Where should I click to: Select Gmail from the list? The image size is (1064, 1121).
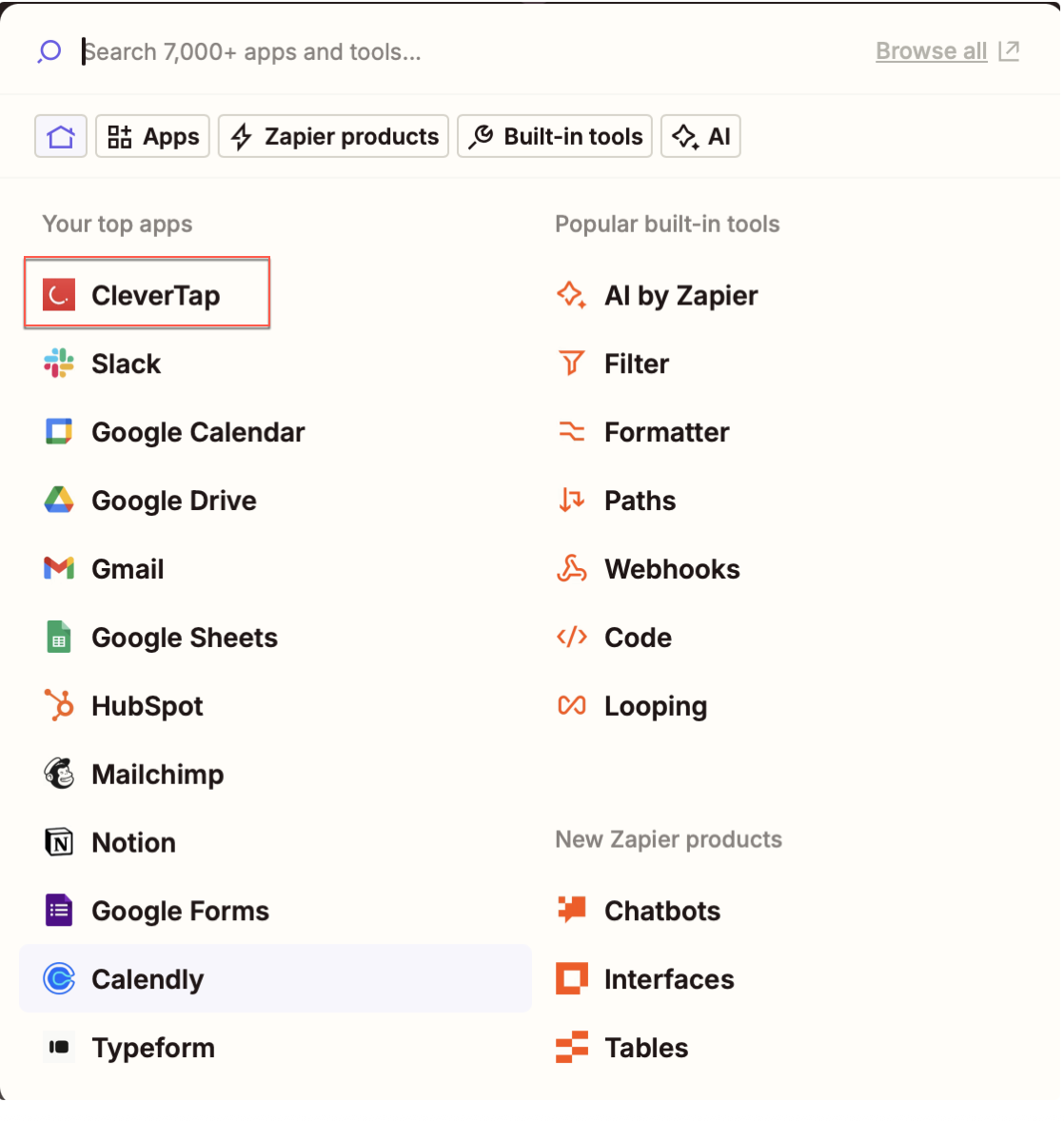click(128, 569)
